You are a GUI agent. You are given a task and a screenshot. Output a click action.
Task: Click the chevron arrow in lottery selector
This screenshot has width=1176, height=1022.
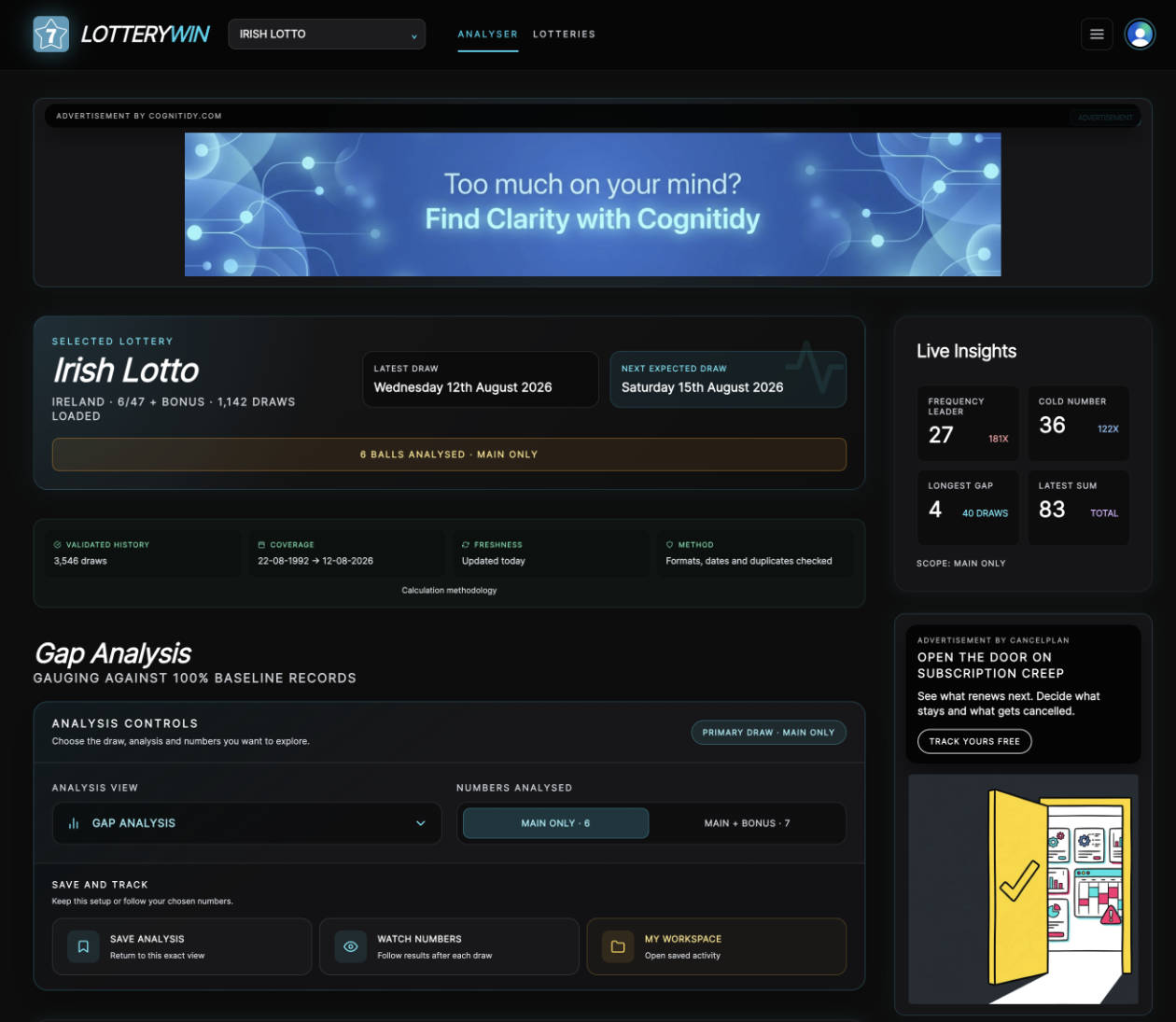[x=413, y=35]
